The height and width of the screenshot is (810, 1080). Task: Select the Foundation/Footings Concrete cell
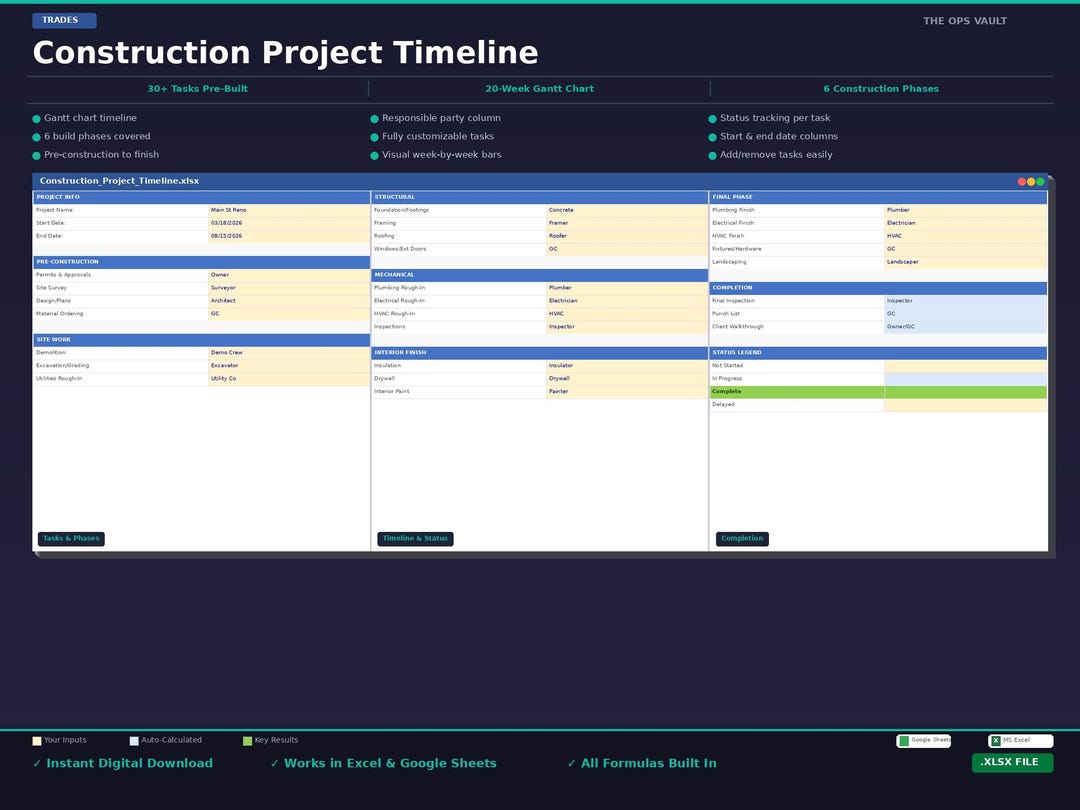627,210
